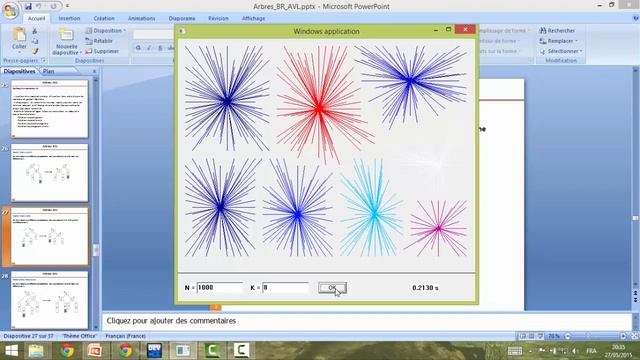Open the Disposition dropdown
Image resolution: width=640 pixels, height=360 pixels.
pyautogui.click(x=105, y=31)
